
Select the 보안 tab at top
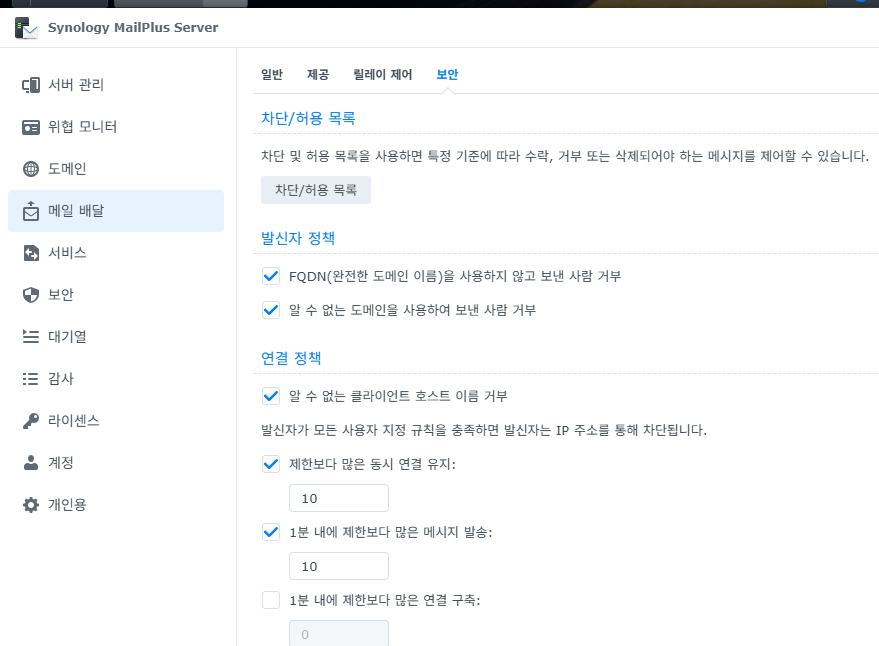pyautogui.click(x=447, y=75)
